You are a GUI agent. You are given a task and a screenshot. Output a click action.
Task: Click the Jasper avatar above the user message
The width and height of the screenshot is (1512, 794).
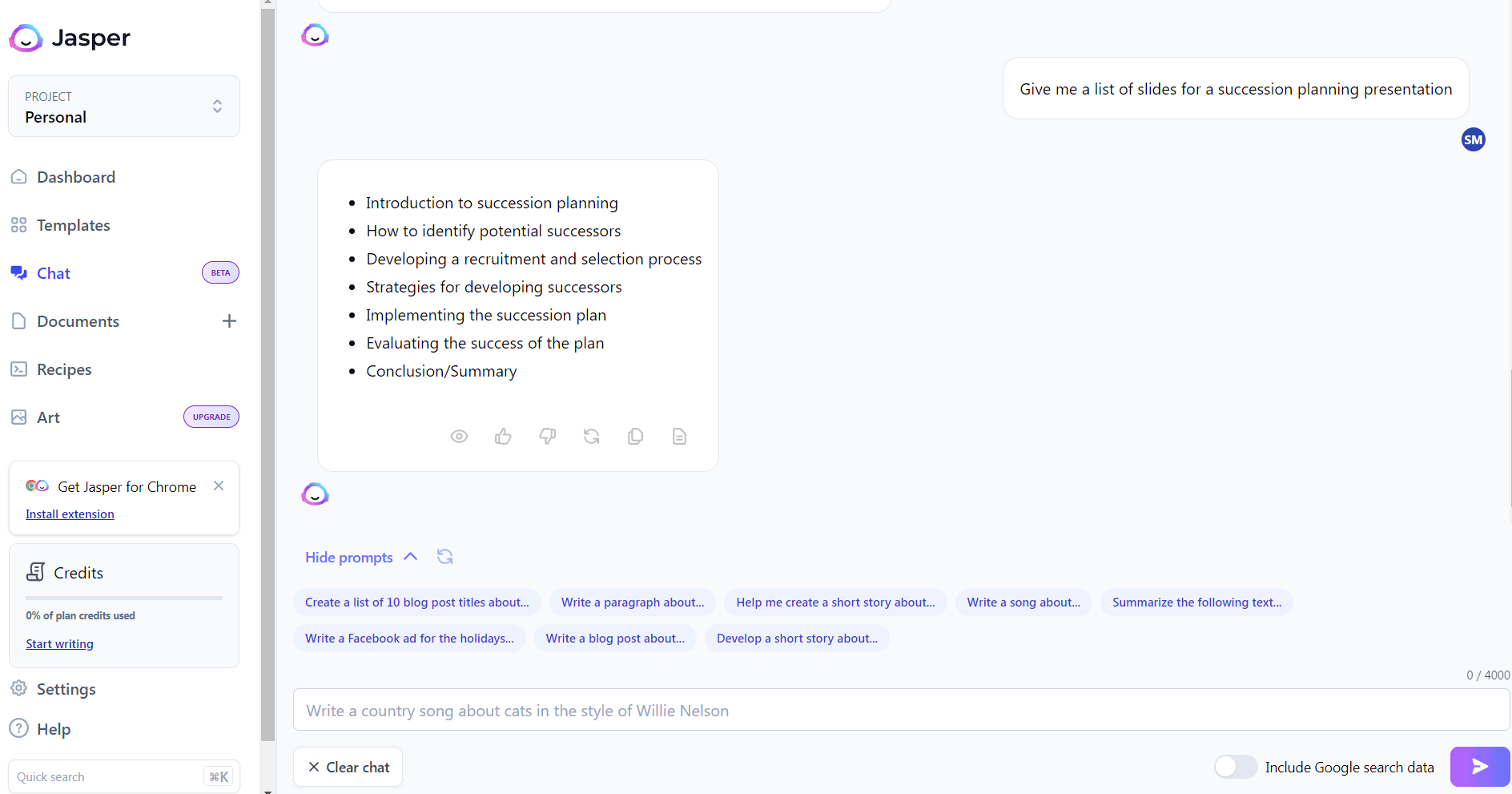(315, 35)
